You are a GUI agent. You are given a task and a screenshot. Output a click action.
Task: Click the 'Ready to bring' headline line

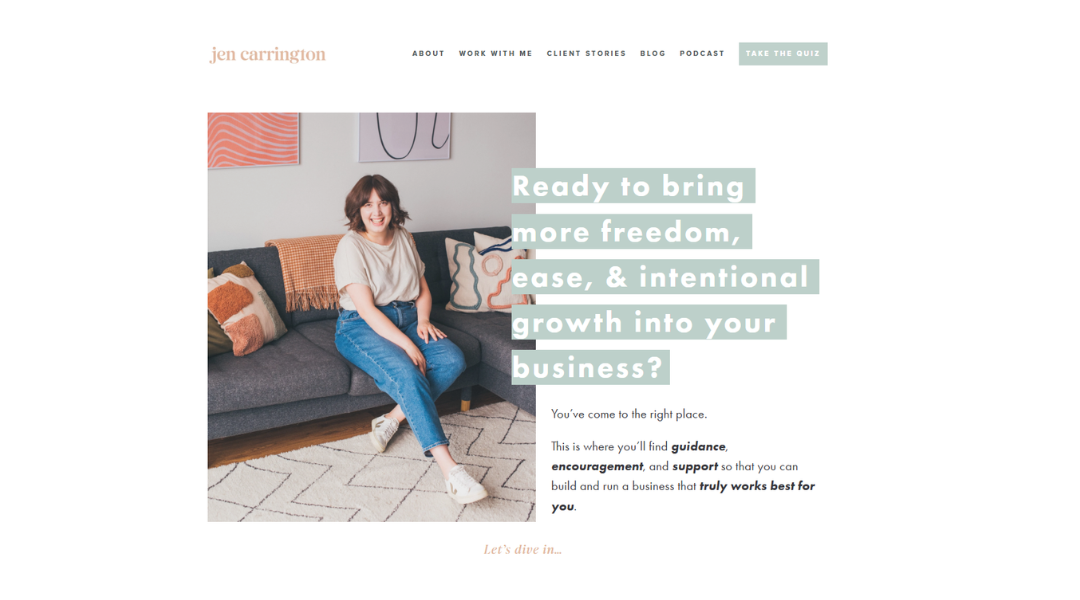(x=633, y=186)
